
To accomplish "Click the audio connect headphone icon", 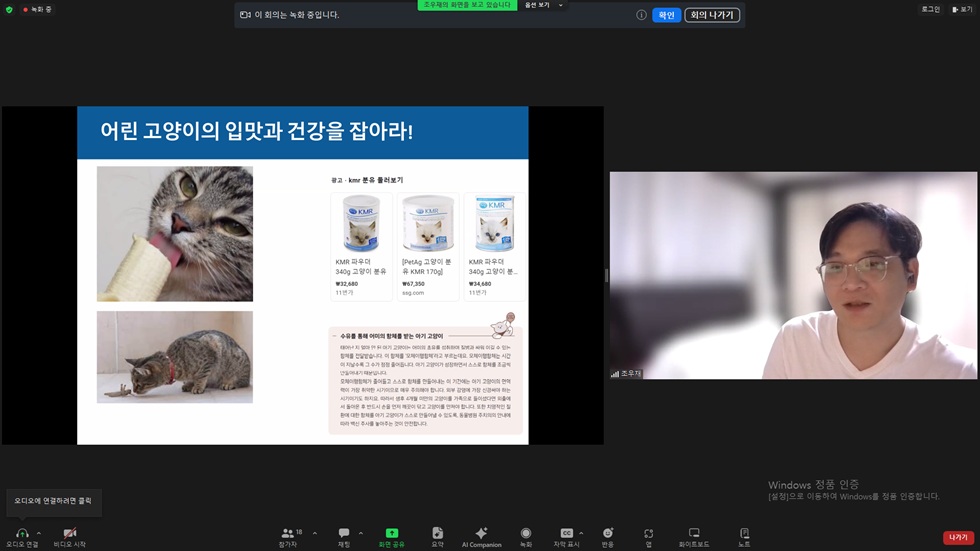I will (x=22, y=534).
